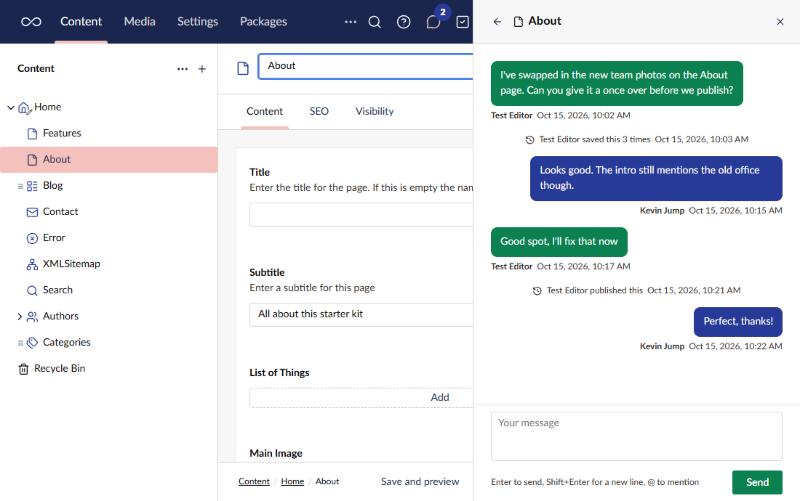Viewport: 800px width, 501px height.
Task: Click the Search magnifier tree icon
Action: click(x=32, y=290)
